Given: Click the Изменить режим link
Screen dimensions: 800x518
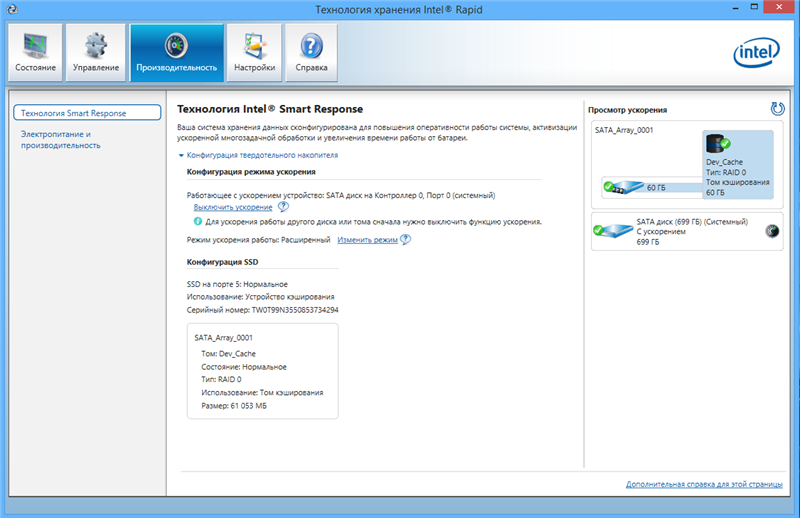Looking at the screenshot, I should (367, 240).
